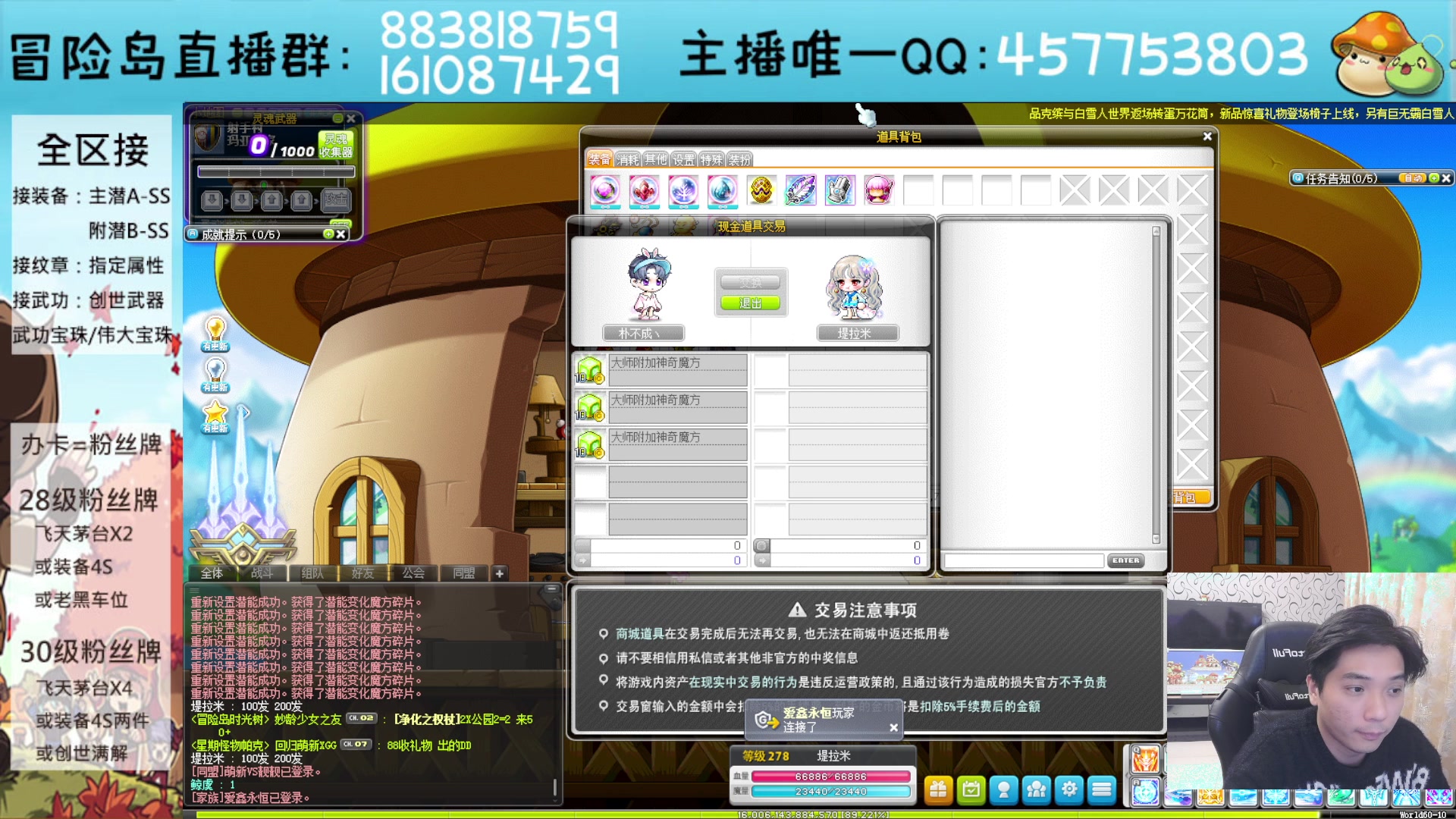Click the 攻击 combo attack key
Screen dimensions: 1456x819
pos(335,199)
